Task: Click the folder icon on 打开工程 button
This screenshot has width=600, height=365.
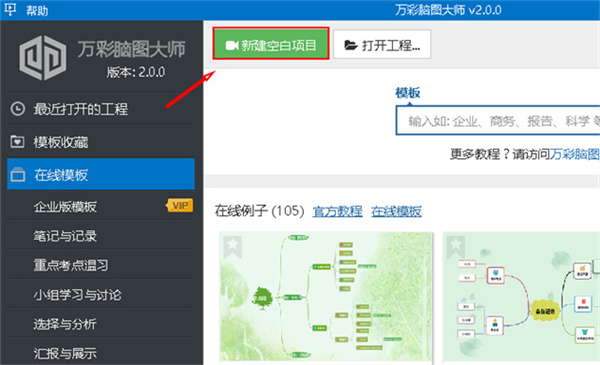Action: tap(350, 45)
